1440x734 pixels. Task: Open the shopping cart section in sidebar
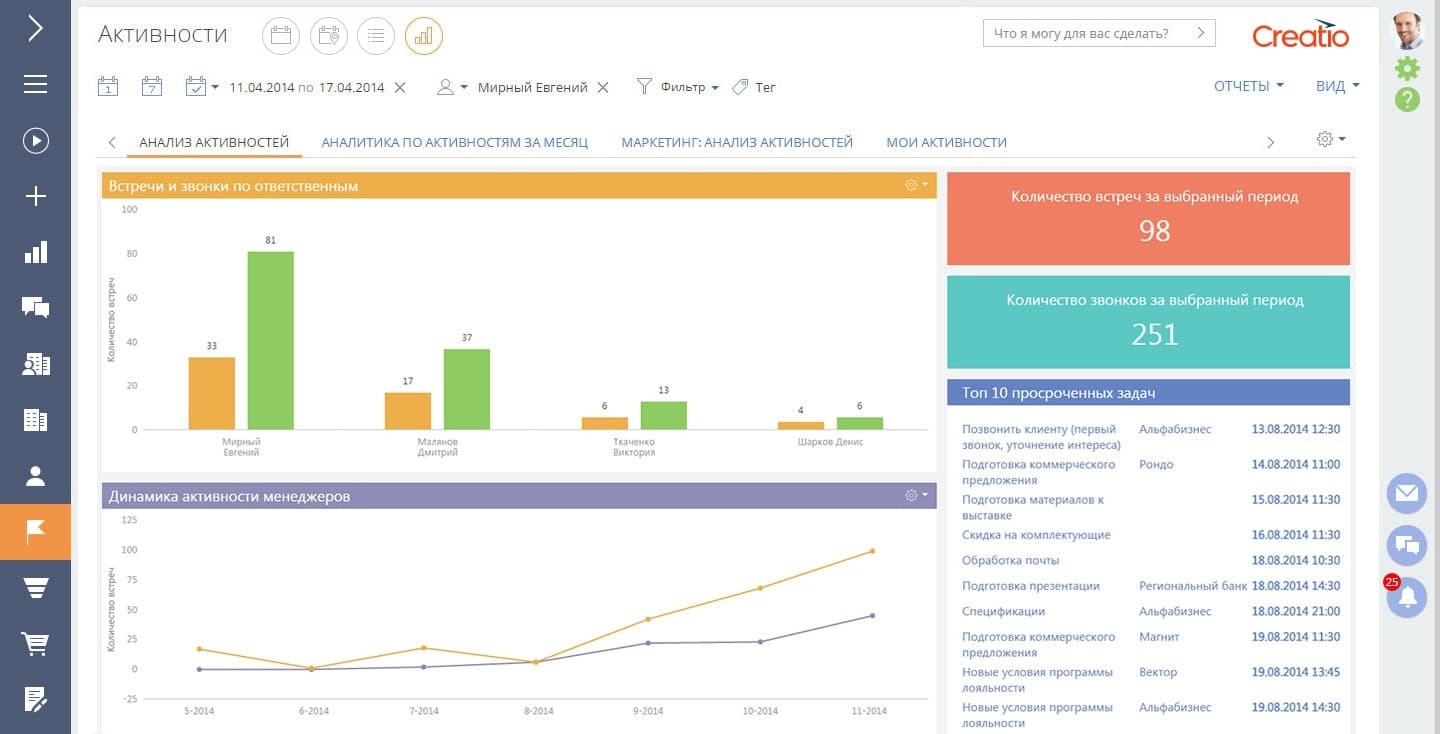(35, 644)
